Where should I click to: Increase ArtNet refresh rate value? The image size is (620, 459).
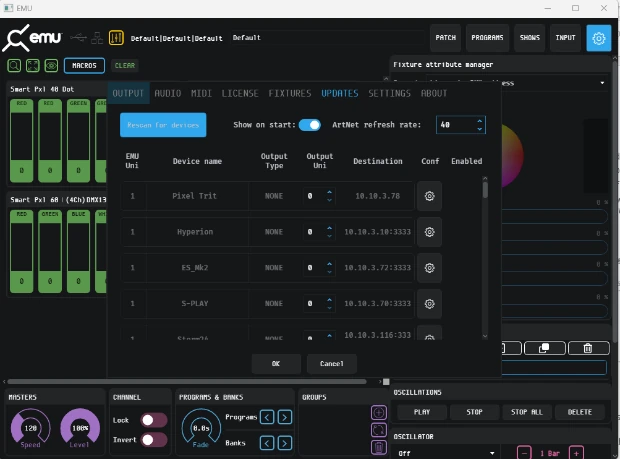coord(480,121)
